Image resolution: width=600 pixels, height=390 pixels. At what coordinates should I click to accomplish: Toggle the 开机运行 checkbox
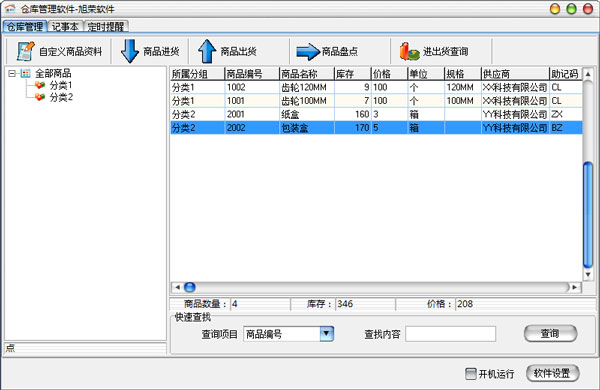pyautogui.click(x=471, y=374)
